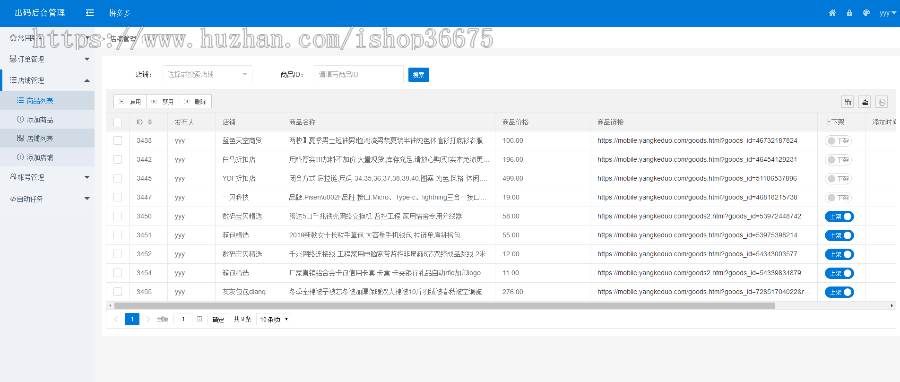Toggle shelf switch for item 3433
Viewport: 900px width, 382px height.
click(839, 141)
